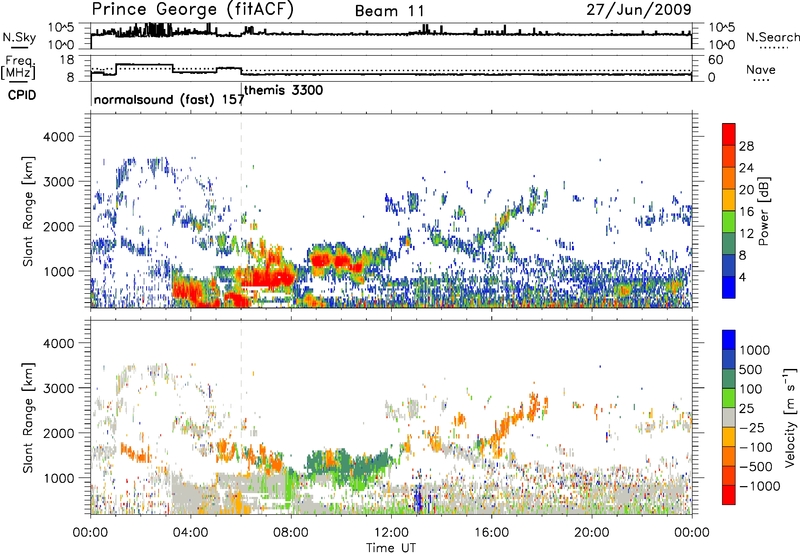800x554 pixels.
Task: Click the 'normalsound (fast) 157' CPID text
Action: (x=169, y=99)
